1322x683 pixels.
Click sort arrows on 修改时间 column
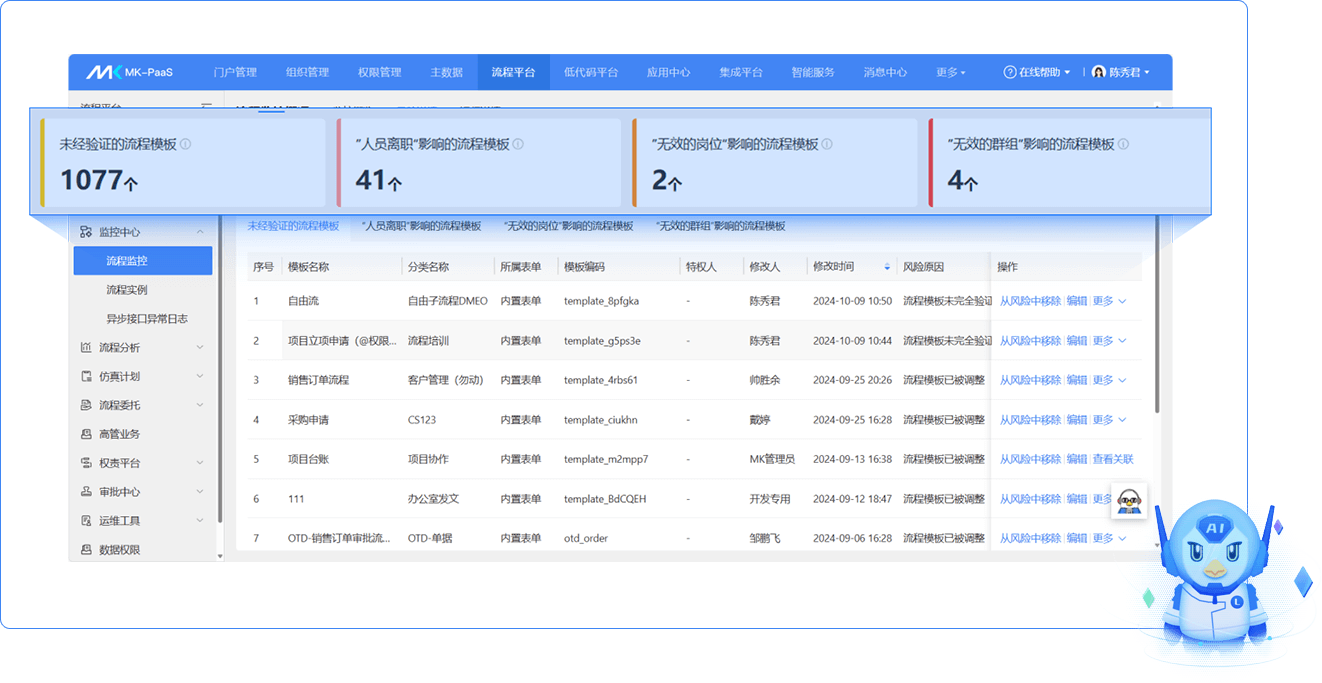click(x=887, y=267)
